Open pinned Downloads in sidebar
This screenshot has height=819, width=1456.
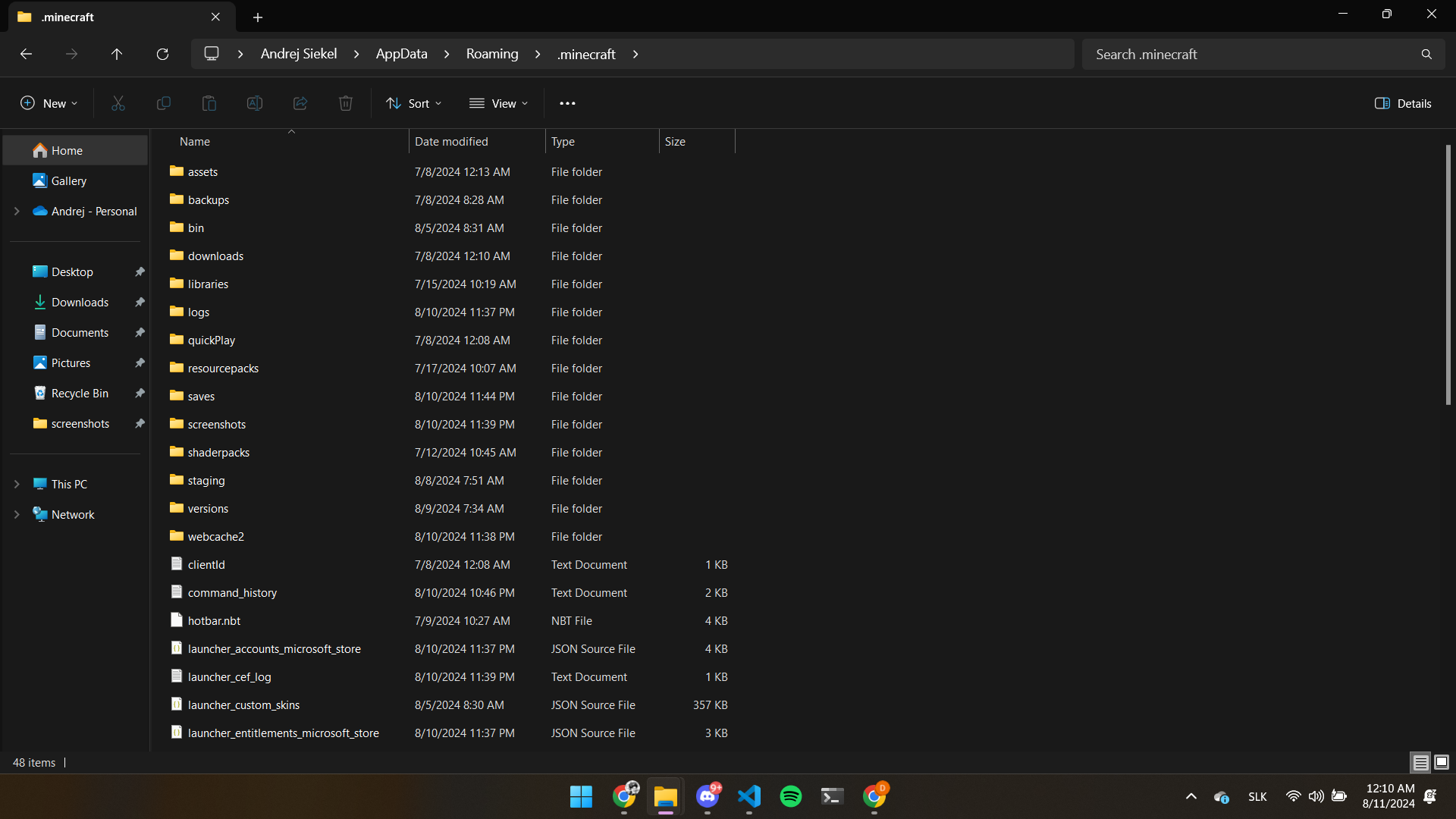click(x=76, y=303)
